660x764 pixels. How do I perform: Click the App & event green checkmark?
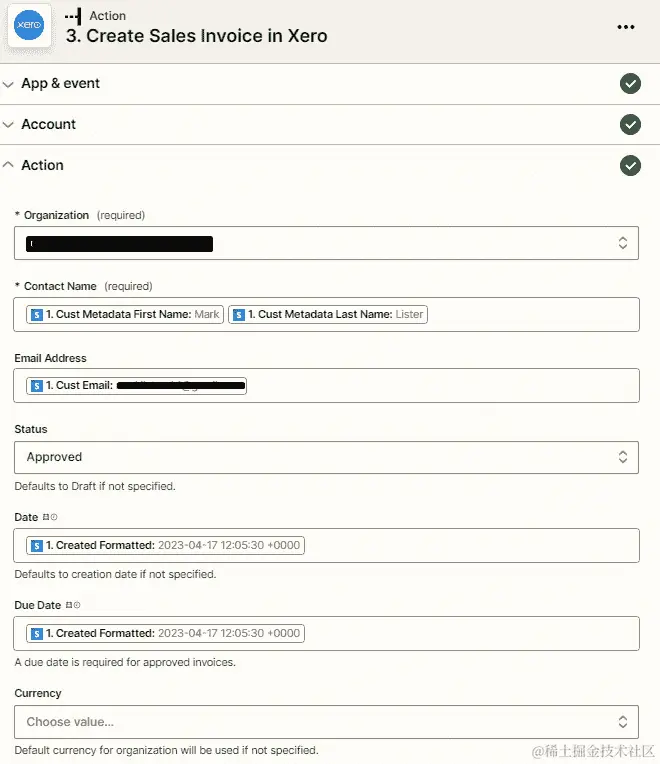coord(630,84)
